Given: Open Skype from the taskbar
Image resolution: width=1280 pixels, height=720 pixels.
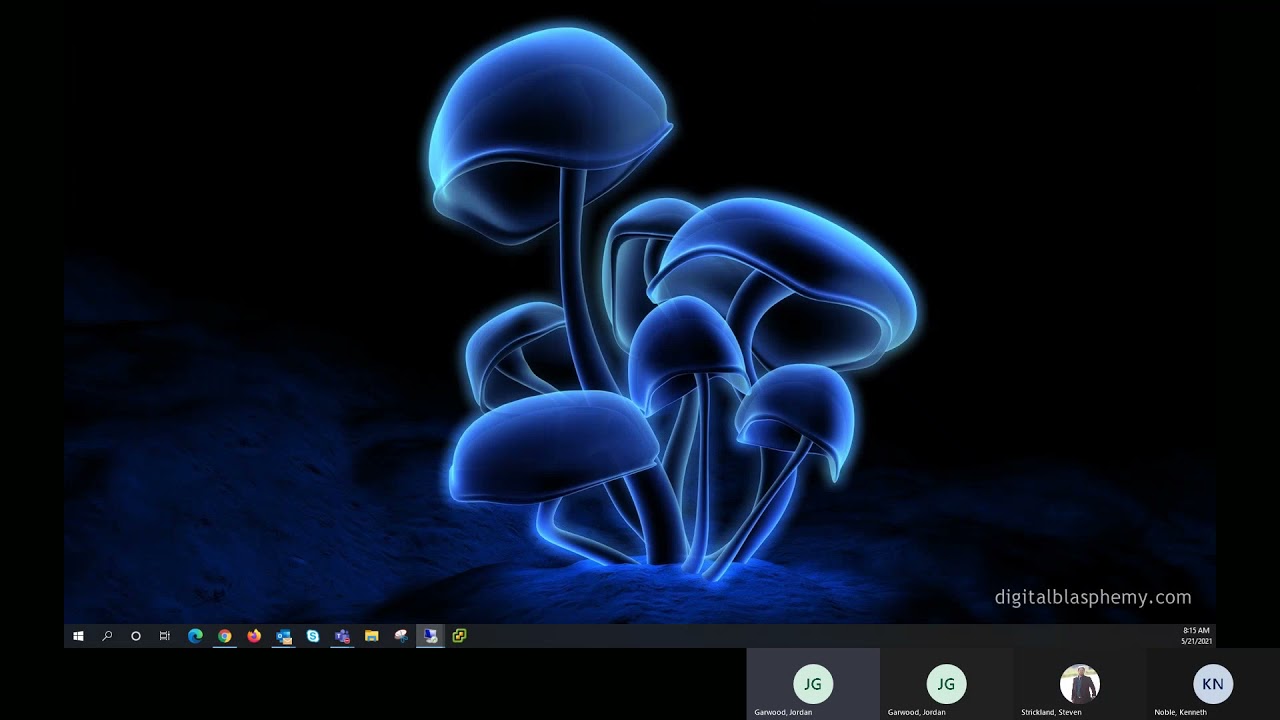Looking at the screenshot, I should (313, 636).
